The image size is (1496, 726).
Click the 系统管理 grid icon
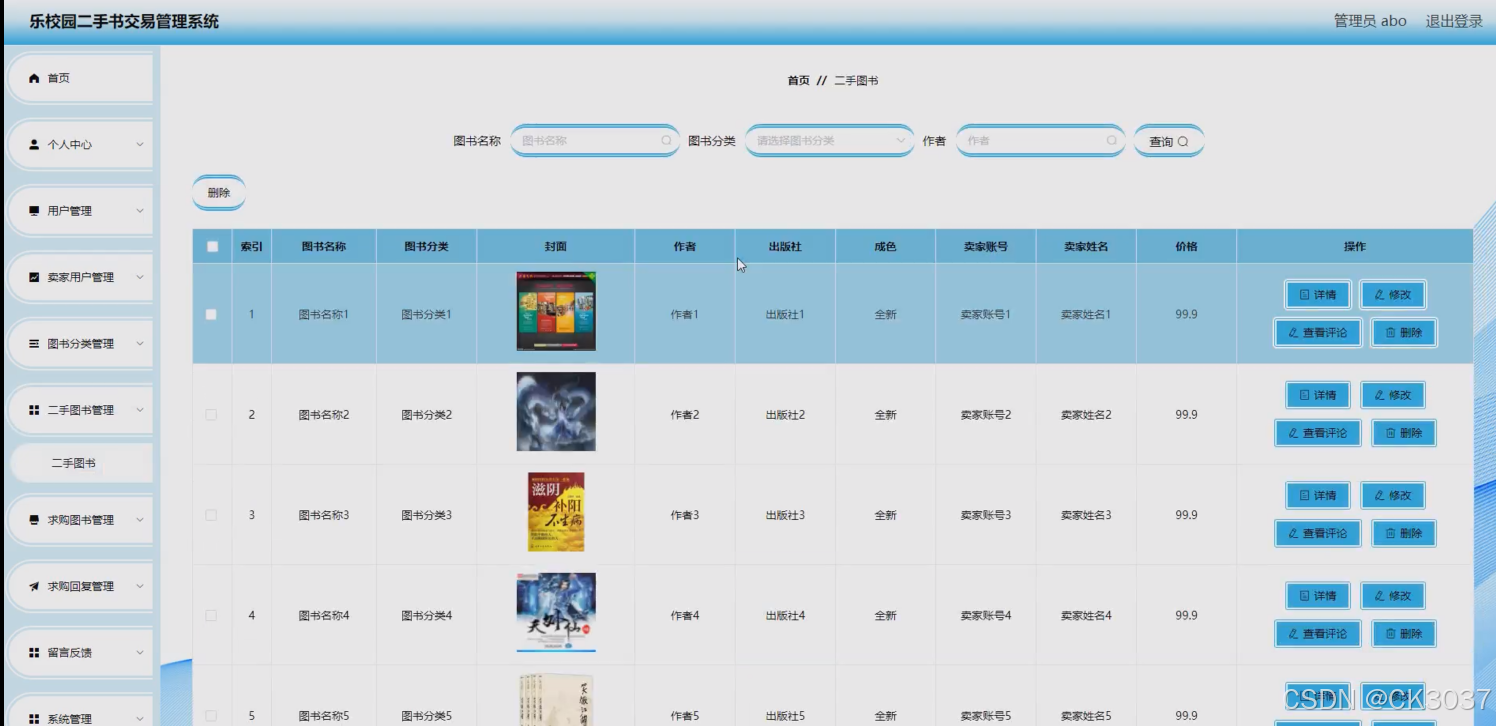point(34,719)
